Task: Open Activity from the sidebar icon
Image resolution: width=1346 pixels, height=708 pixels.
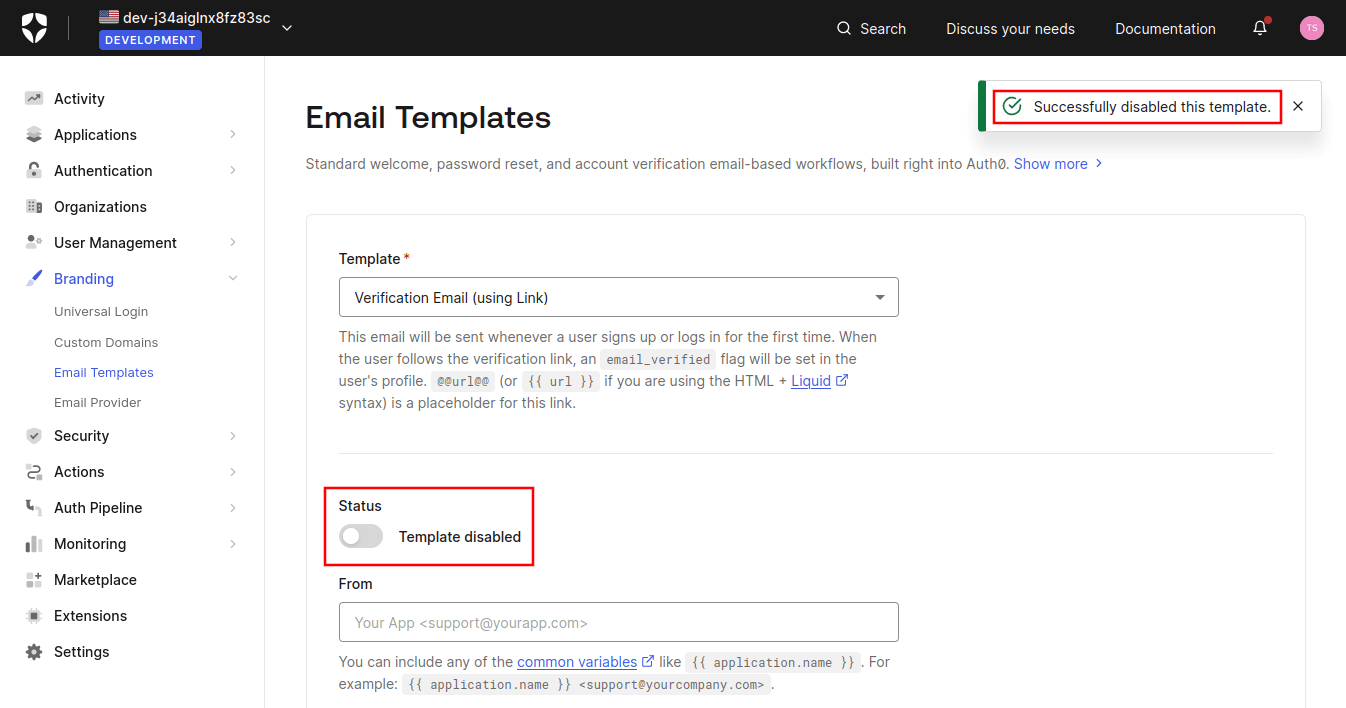Action: [35, 98]
